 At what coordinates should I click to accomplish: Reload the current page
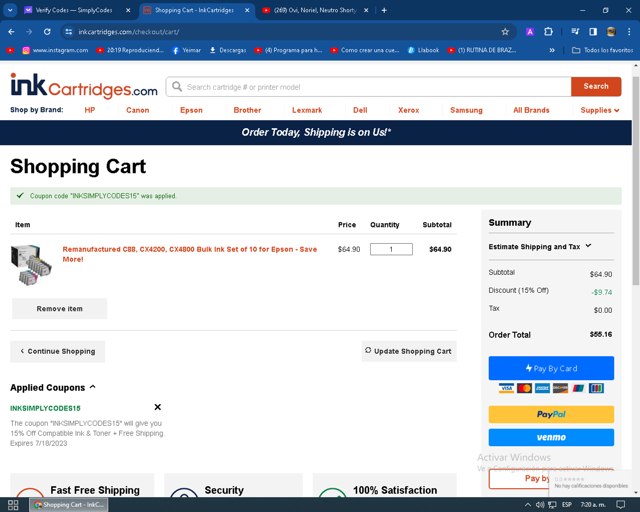pos(47,32)
